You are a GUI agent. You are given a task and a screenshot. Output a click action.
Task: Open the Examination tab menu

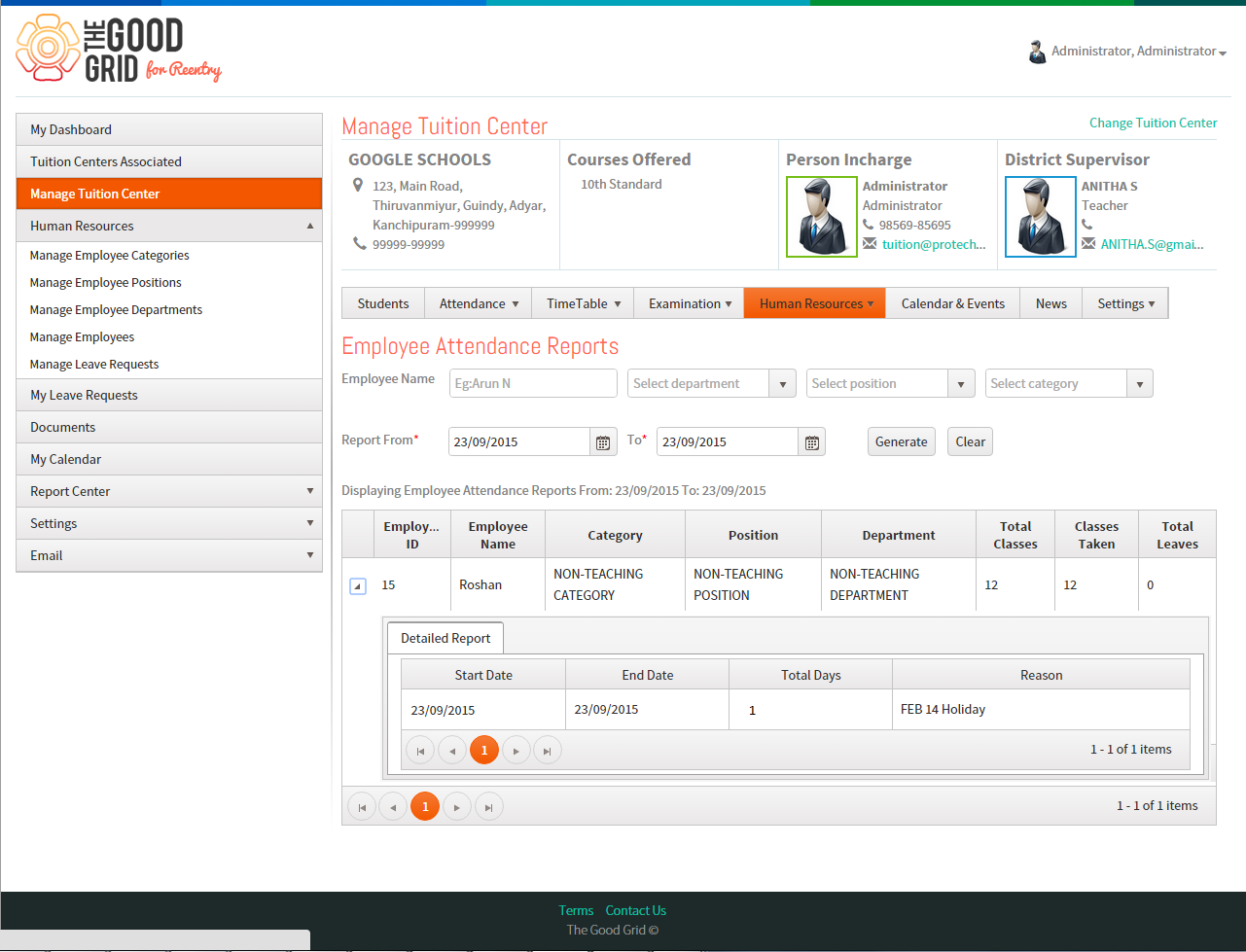click(690, 303)
